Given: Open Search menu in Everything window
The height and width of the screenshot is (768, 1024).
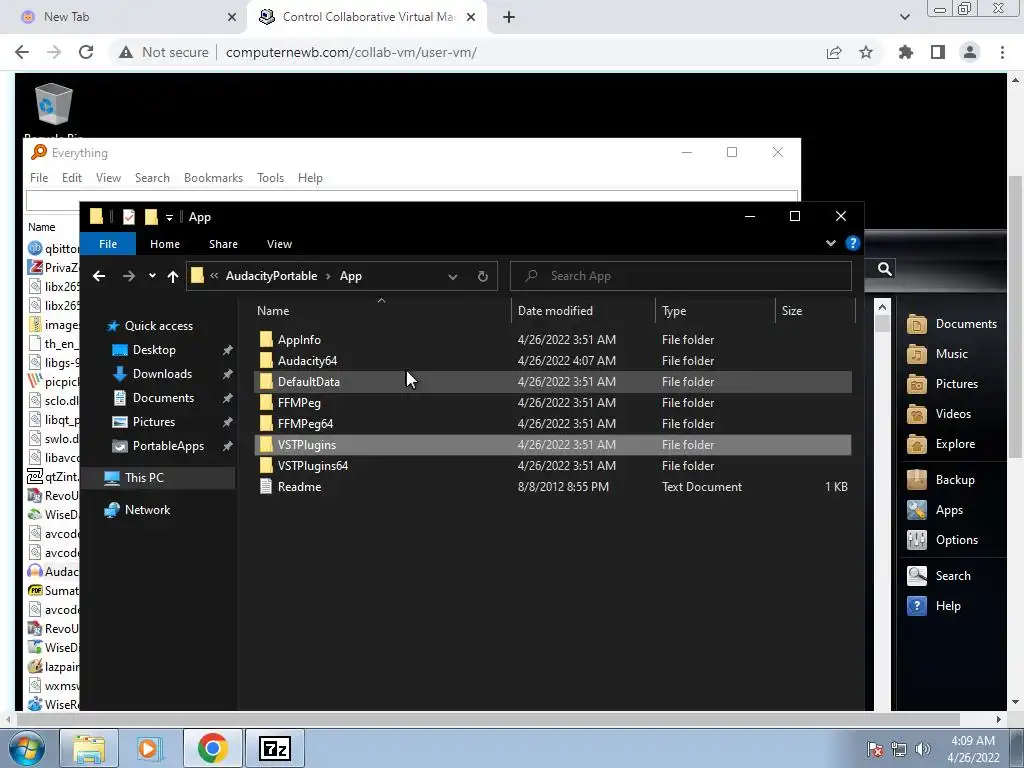Looking at the screenshot, I should click(152, 178).
